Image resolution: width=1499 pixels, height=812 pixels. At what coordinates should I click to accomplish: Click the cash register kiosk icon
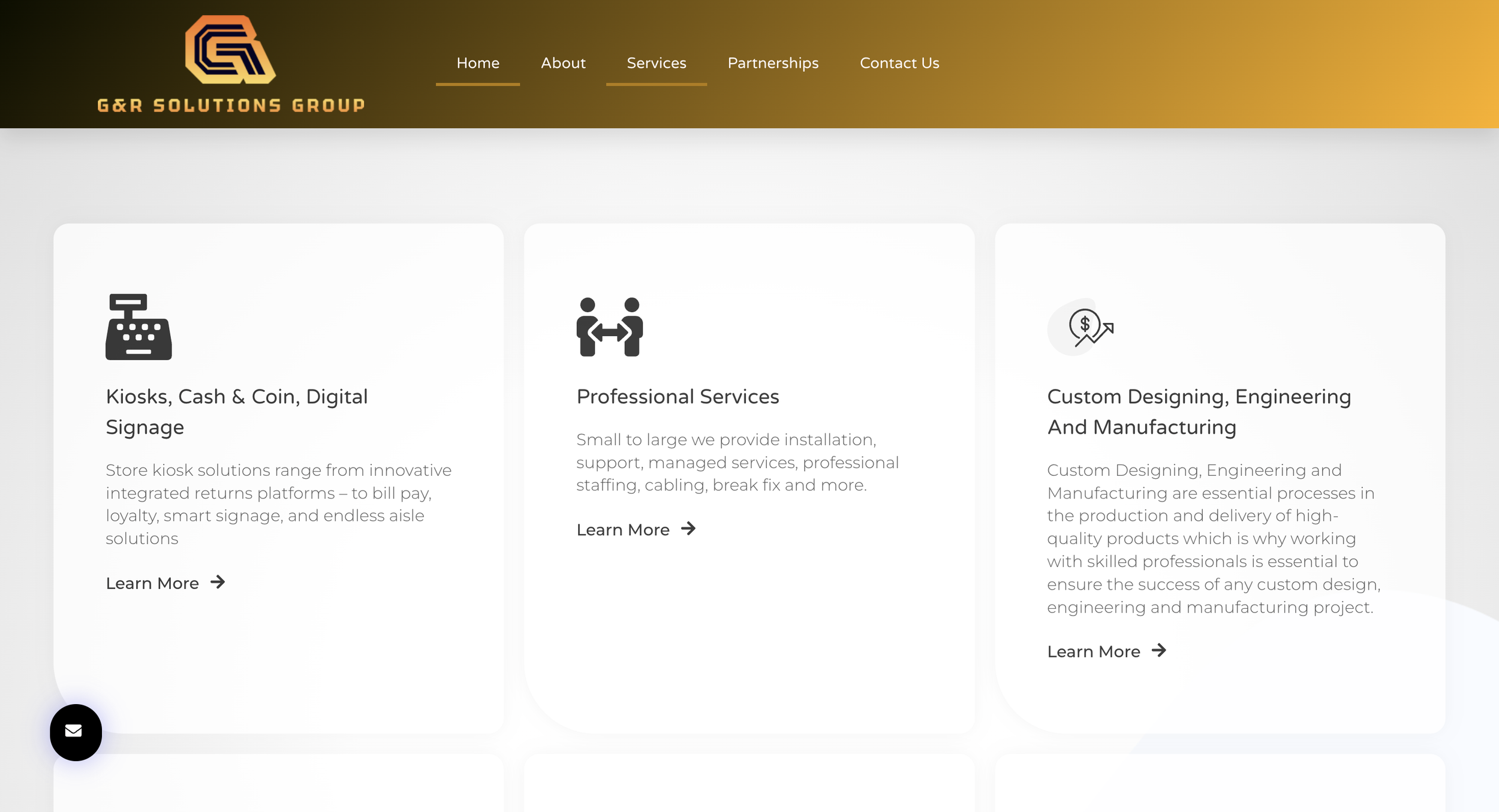139,327
